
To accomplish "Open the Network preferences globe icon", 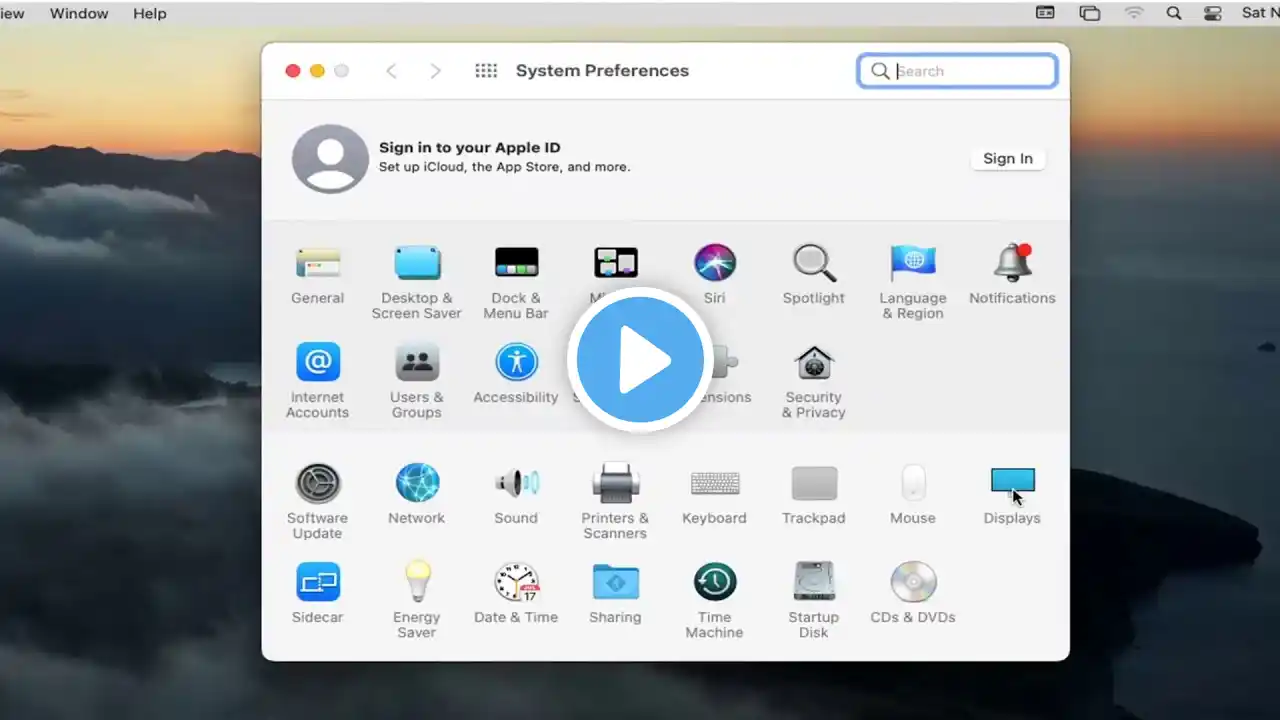I will (x=417, y=483).
